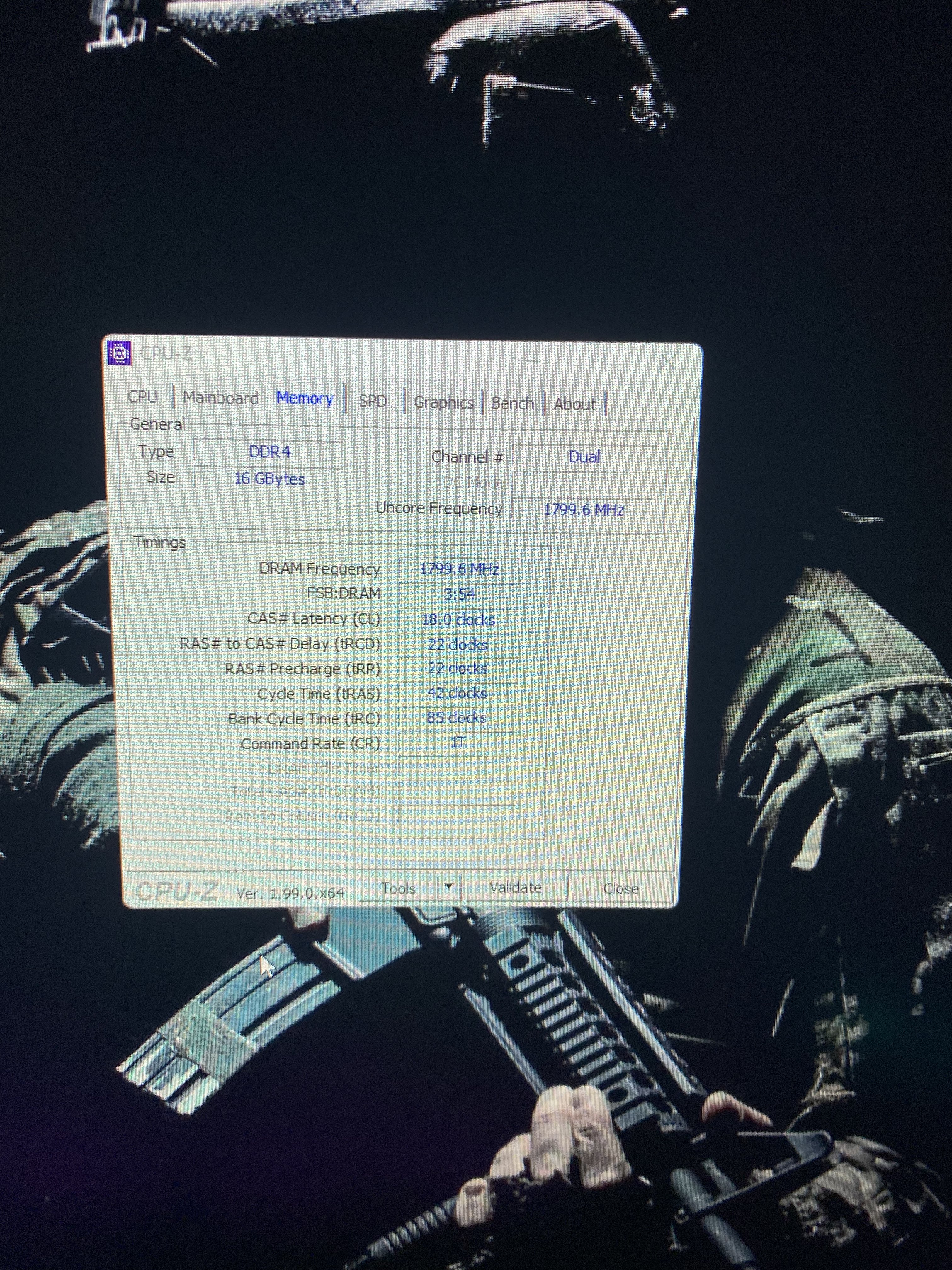
Task: Click the Channel # Dual field
Action: tap(584, 457)
